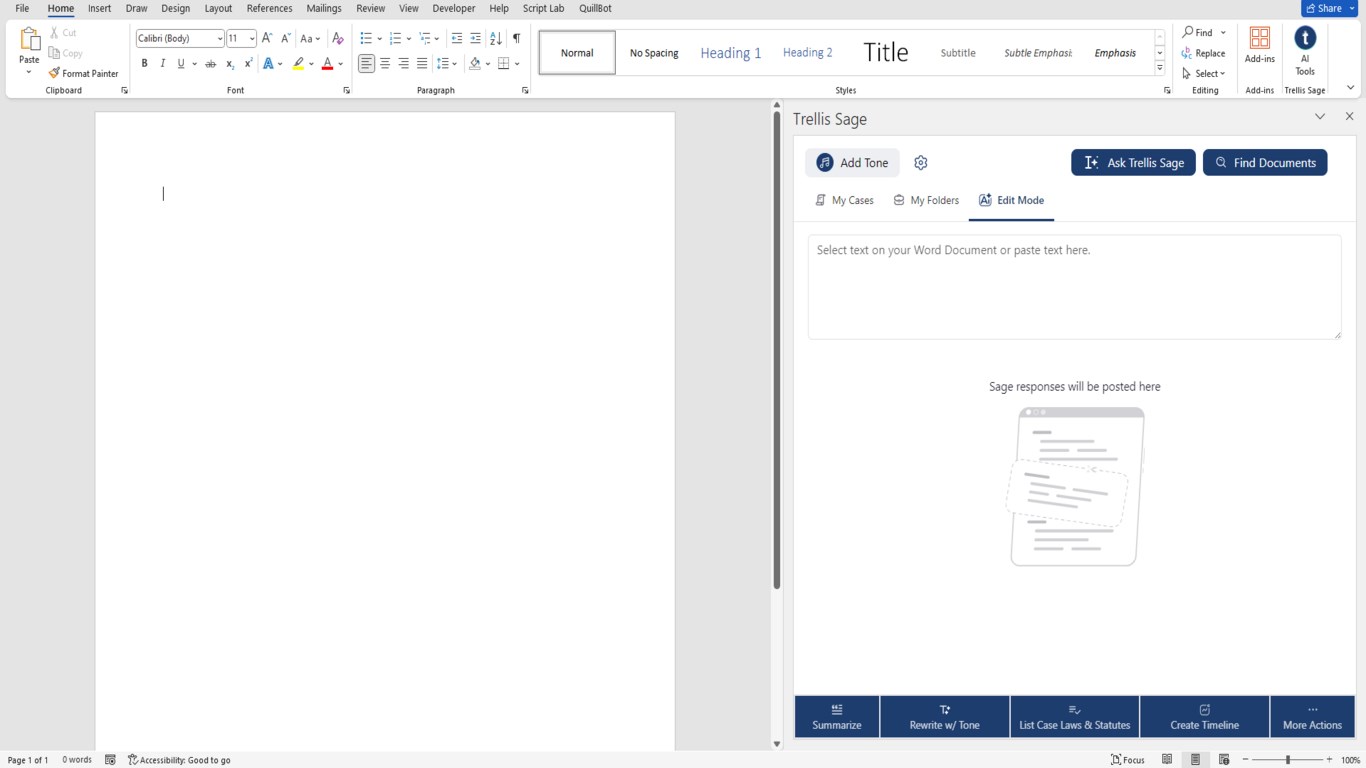
Task: Align text to the left
Action: click(x=366, y=64)
